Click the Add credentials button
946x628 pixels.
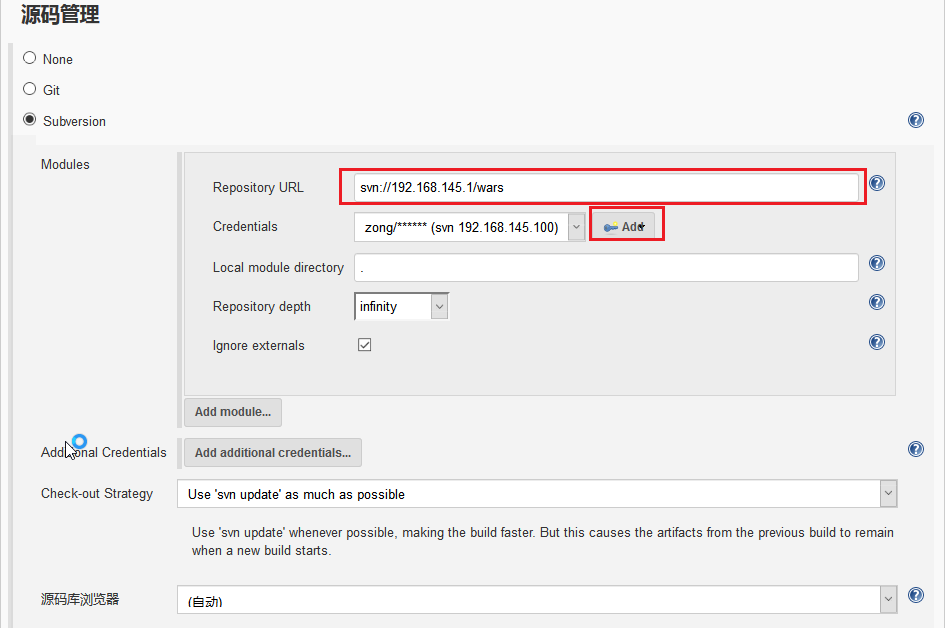pyautogui.click(x=627, y=227)
